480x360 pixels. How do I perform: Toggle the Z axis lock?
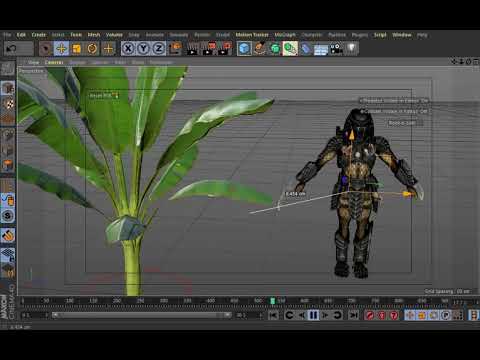coord(159,49)
